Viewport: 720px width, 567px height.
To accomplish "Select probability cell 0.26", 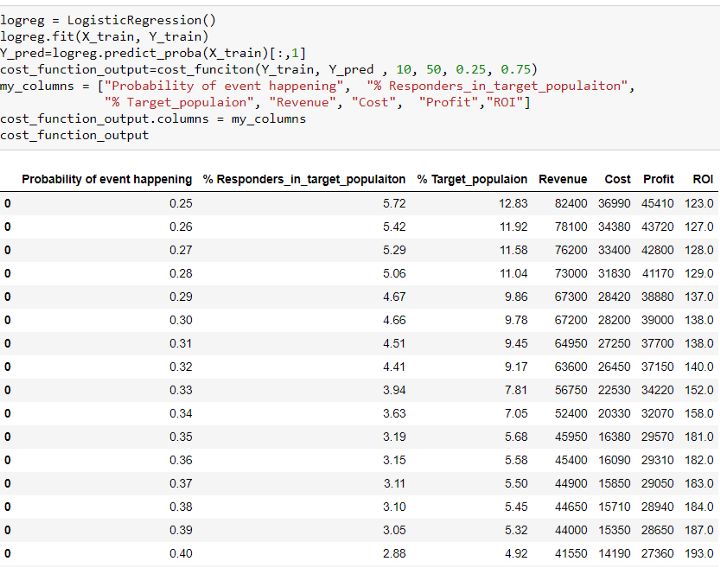I will [x=181, y=227].
